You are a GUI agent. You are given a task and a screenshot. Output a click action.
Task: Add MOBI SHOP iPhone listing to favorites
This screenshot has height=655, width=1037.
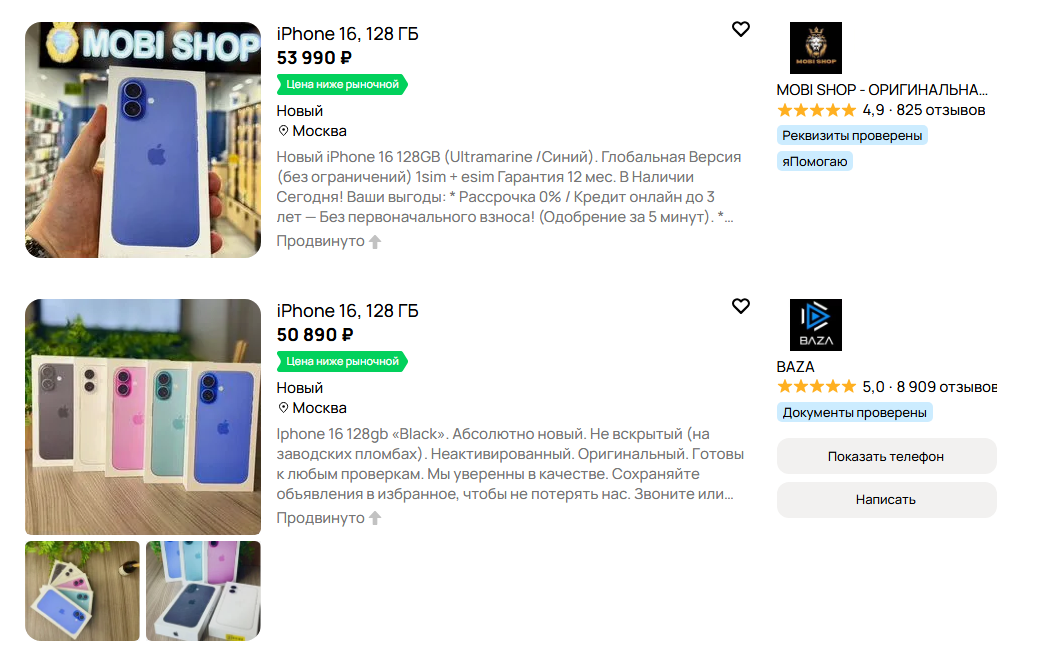click(x=741, y=29)
